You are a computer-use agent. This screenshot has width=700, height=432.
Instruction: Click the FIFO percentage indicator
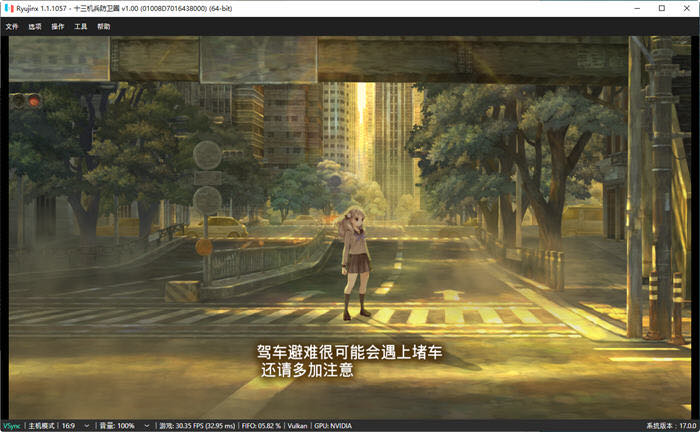click(262, 425)
